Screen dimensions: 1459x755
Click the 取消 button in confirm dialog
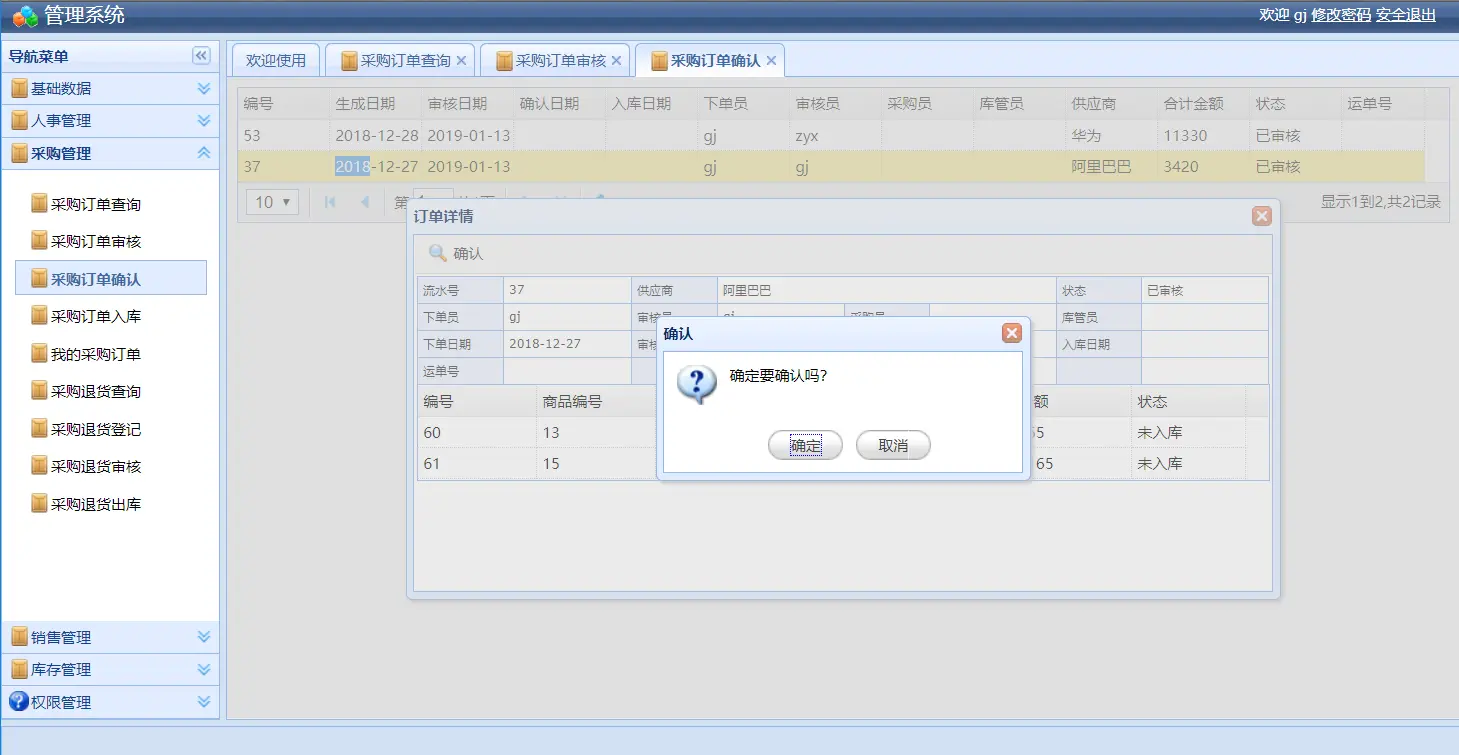coord(893,446)
